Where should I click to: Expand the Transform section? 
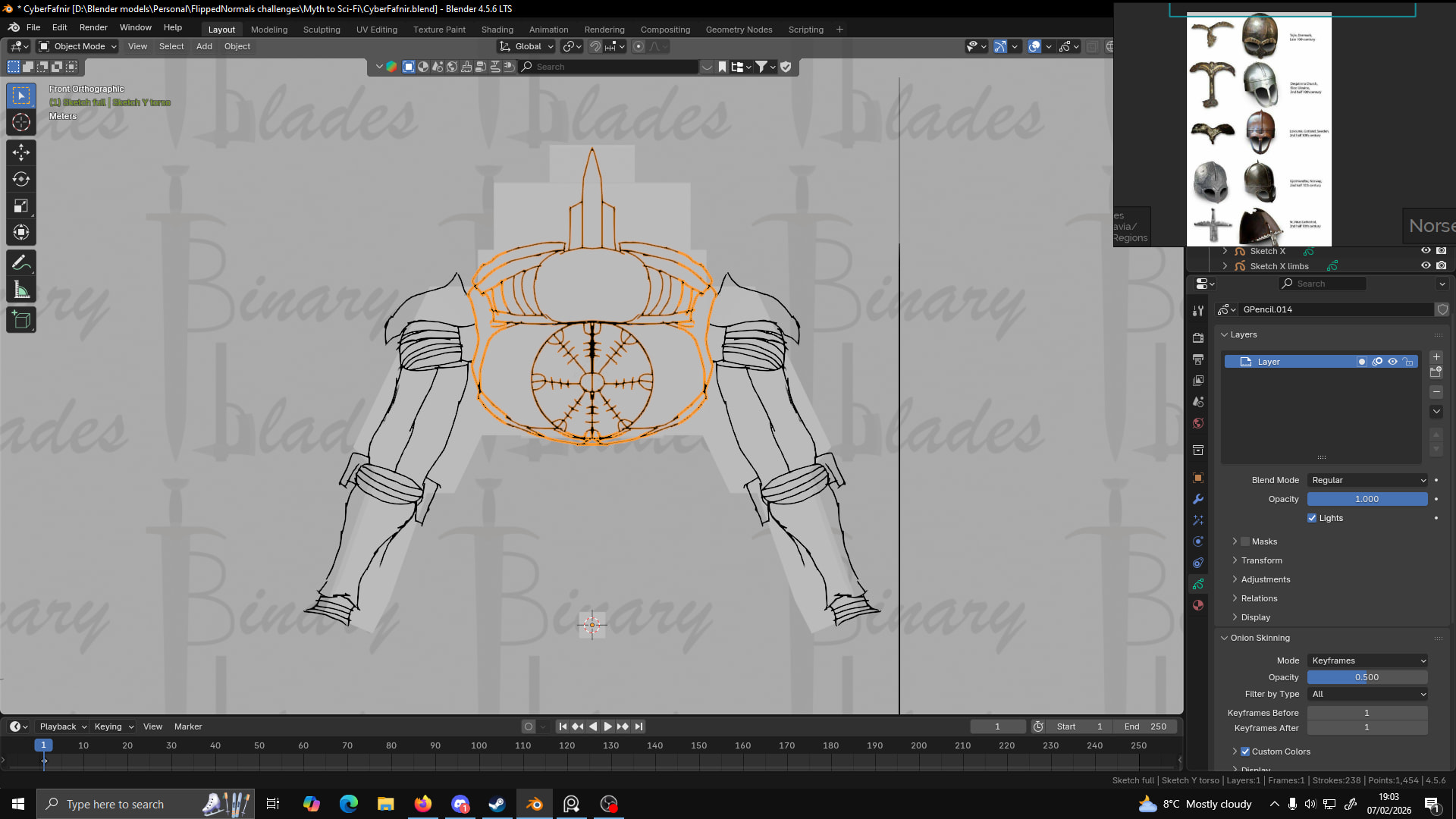[1261, 560]
